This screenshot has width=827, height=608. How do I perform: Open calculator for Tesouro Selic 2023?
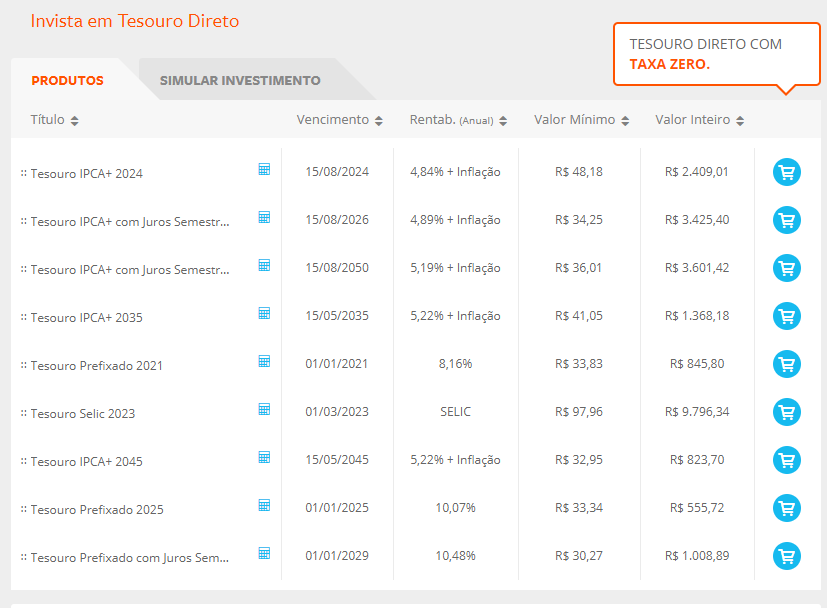(264, 409)
